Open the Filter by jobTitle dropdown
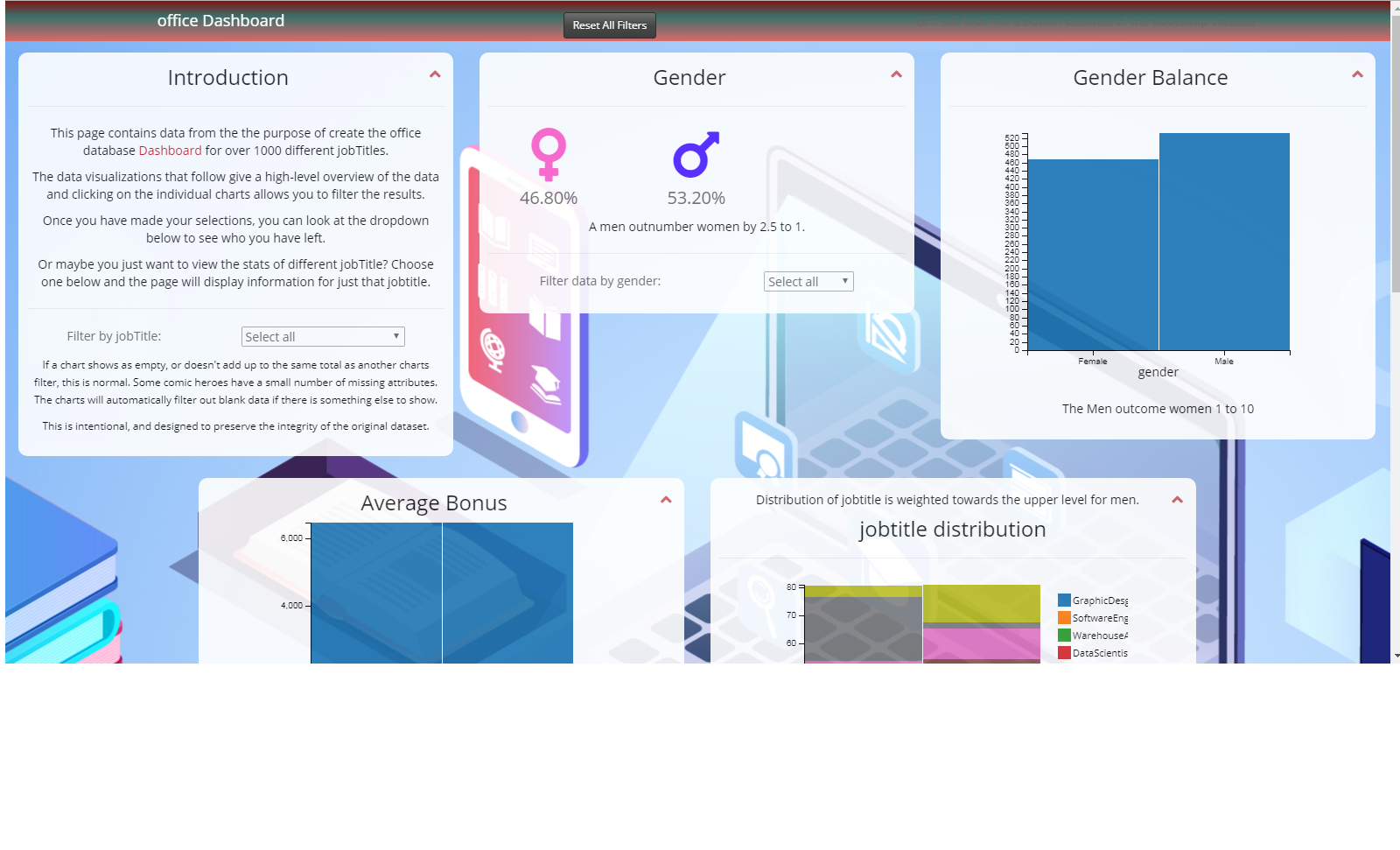1400x850 pixels. (323, 337)
